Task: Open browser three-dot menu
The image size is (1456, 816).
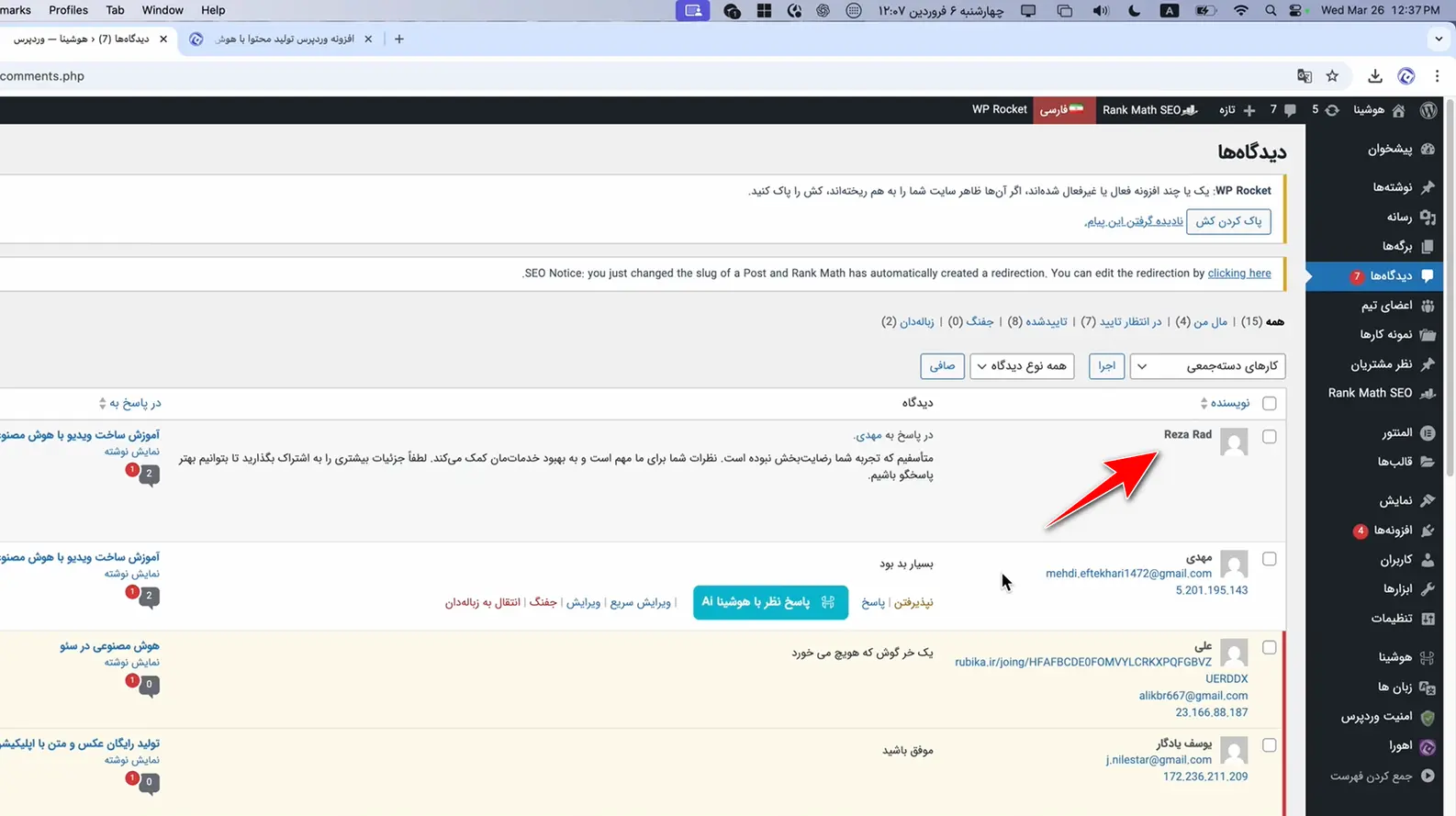Action: (x=1438, y=76)
